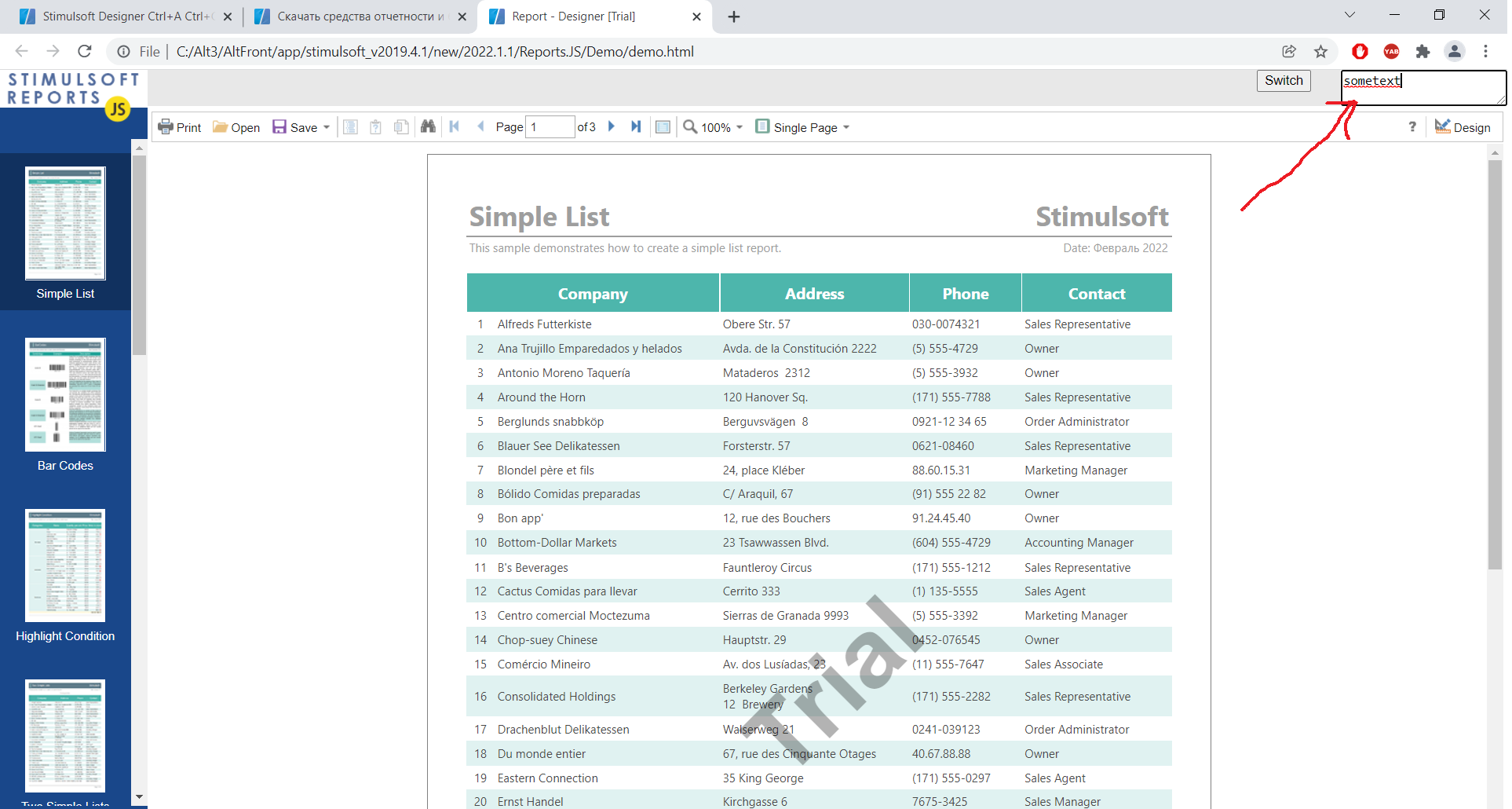This screenshot has height=809, width=1512.
Task: Open a new browser tab
Action: coord(734,16)
